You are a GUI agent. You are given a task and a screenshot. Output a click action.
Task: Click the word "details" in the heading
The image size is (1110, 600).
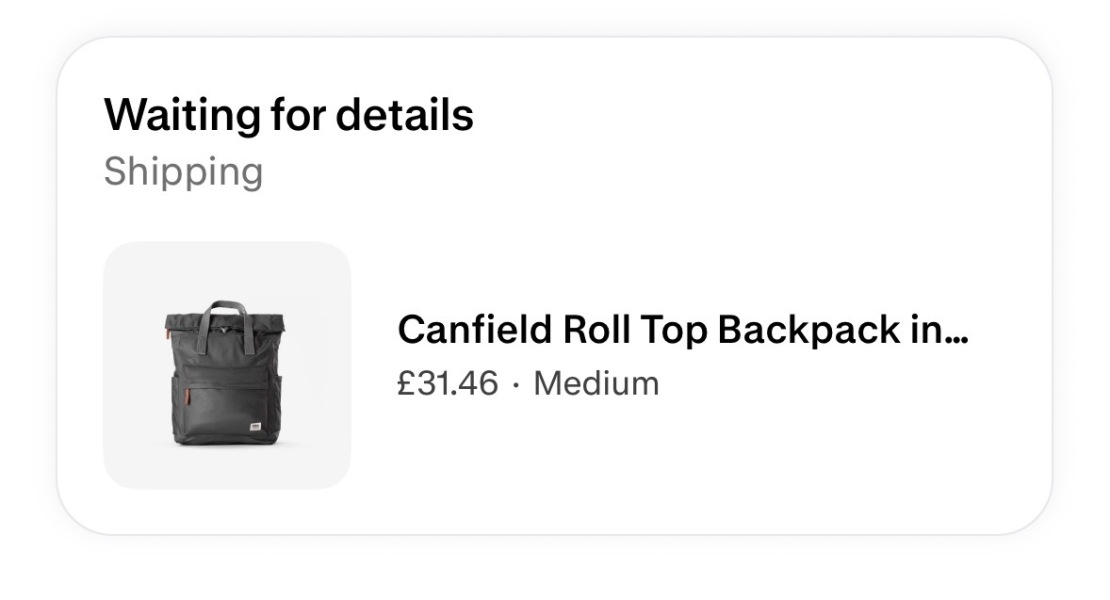tap(404, 116)
